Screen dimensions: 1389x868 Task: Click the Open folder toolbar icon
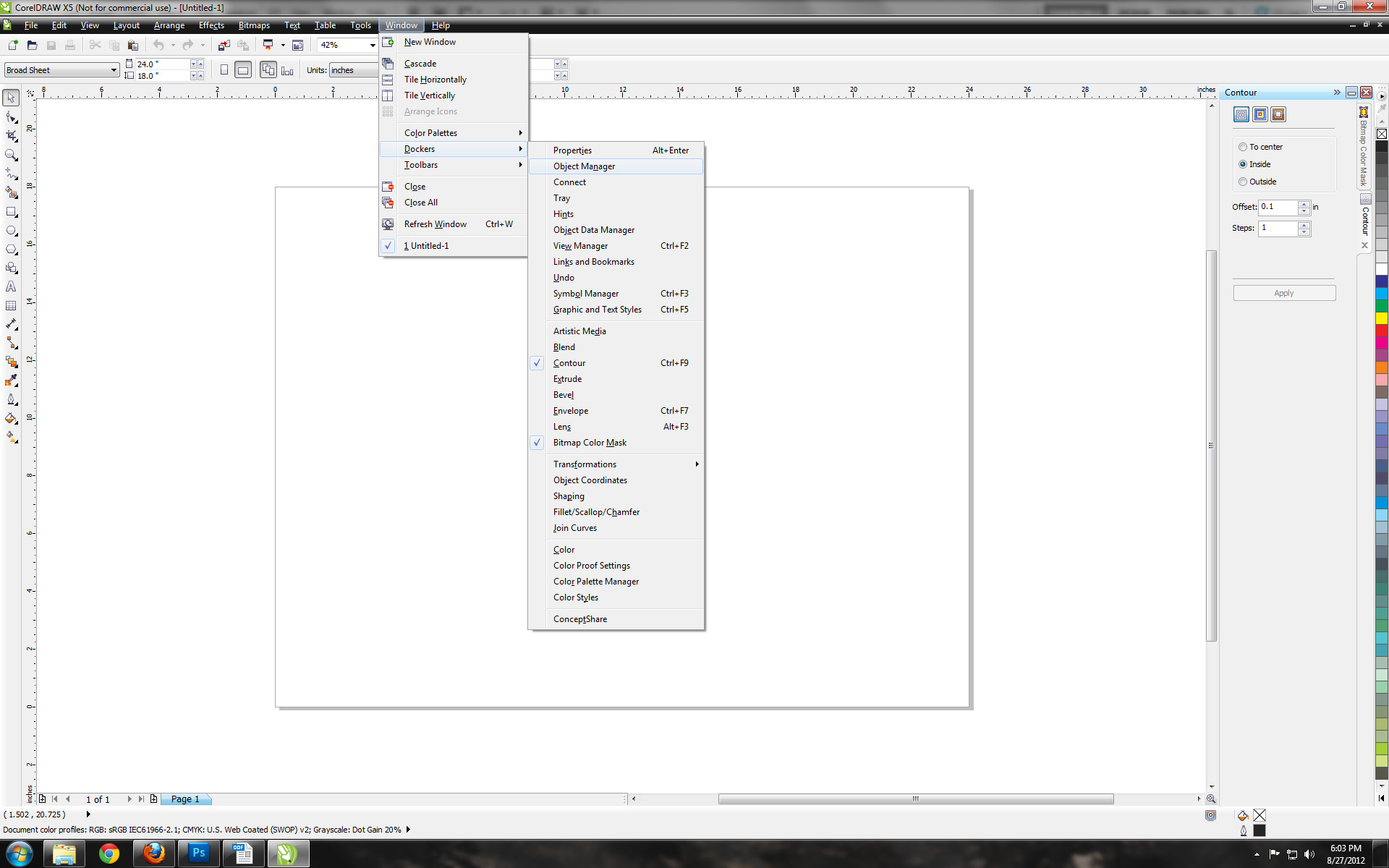point(32,45)
